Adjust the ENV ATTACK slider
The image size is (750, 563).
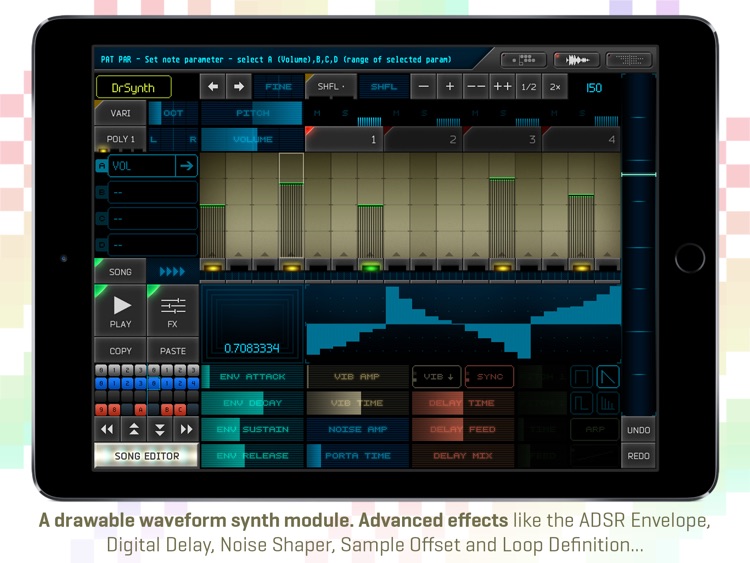[x=253, y=376]
